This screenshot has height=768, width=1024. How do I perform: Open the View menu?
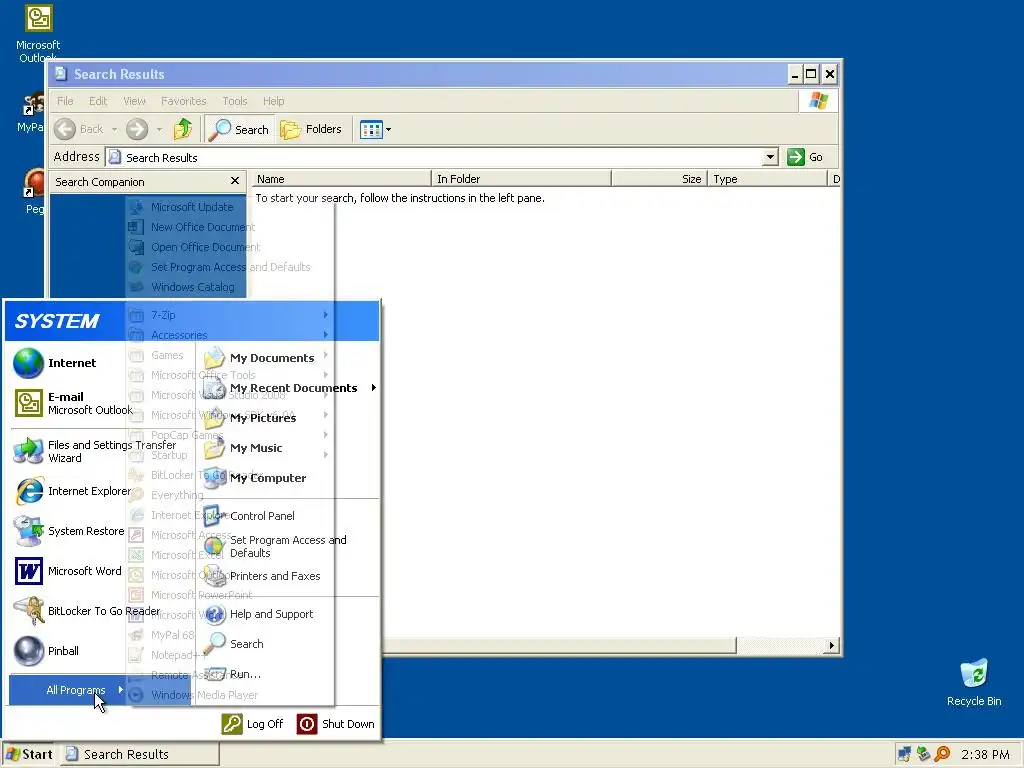tap(134, 101)
